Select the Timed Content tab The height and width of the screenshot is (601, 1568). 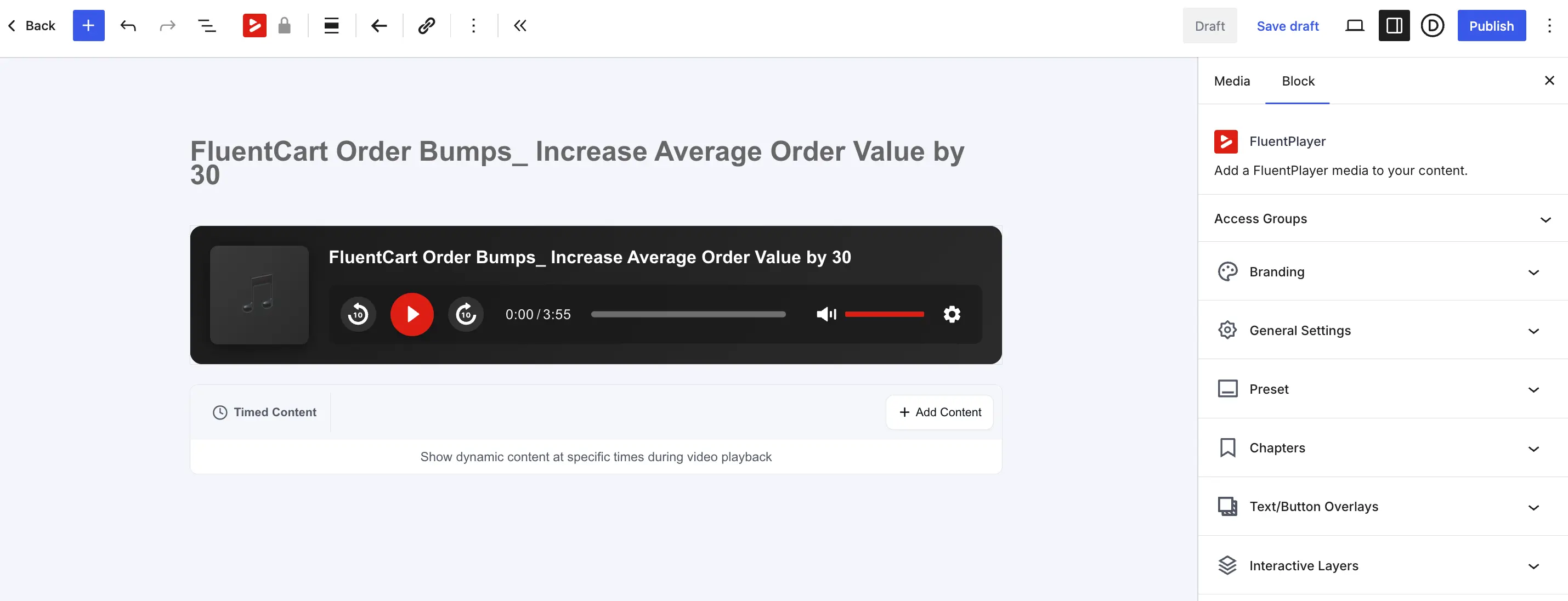pyautogui.click(x=264, y=412)
